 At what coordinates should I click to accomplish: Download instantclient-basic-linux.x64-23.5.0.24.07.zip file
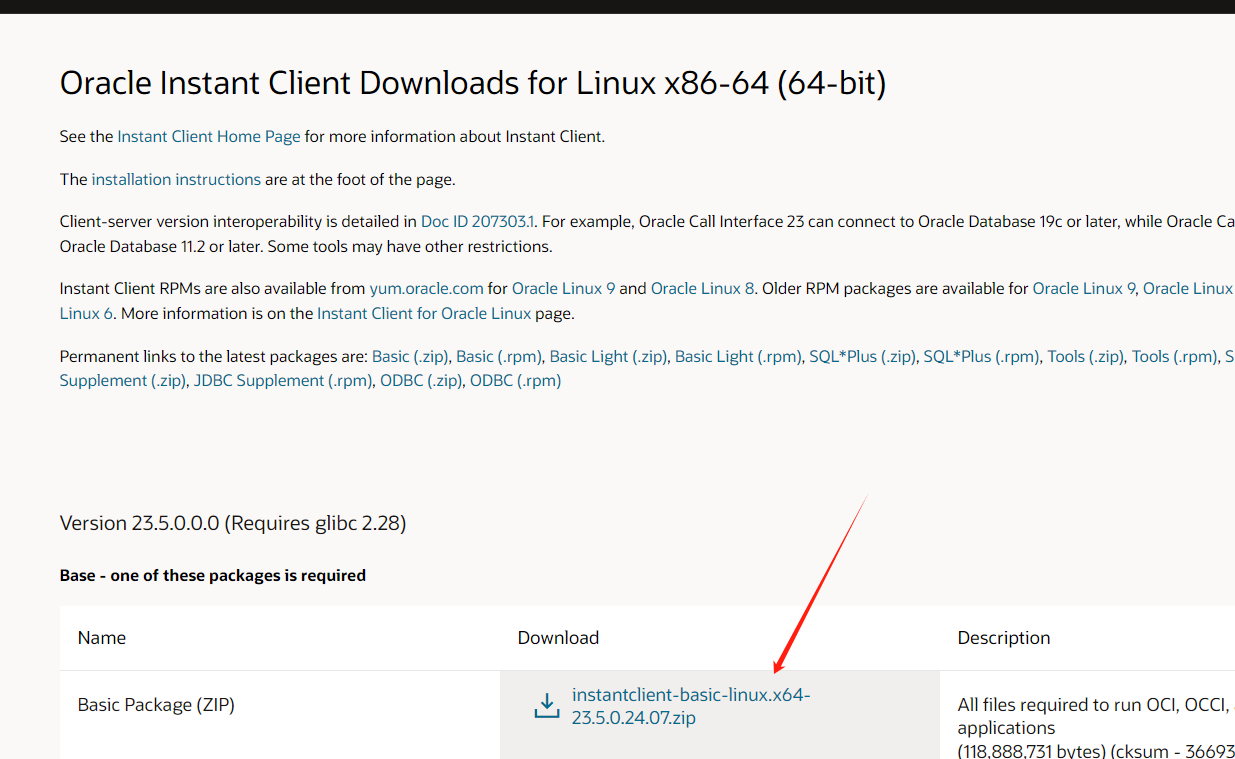(x=691, y=706)
